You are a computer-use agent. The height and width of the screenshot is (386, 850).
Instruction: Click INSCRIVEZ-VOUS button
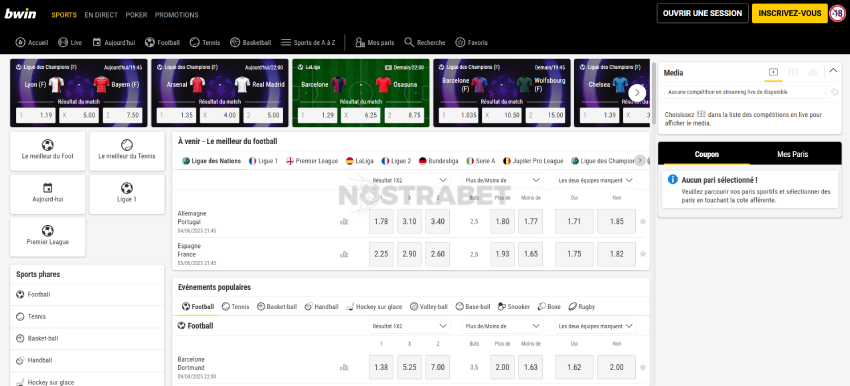pos(790,14)
